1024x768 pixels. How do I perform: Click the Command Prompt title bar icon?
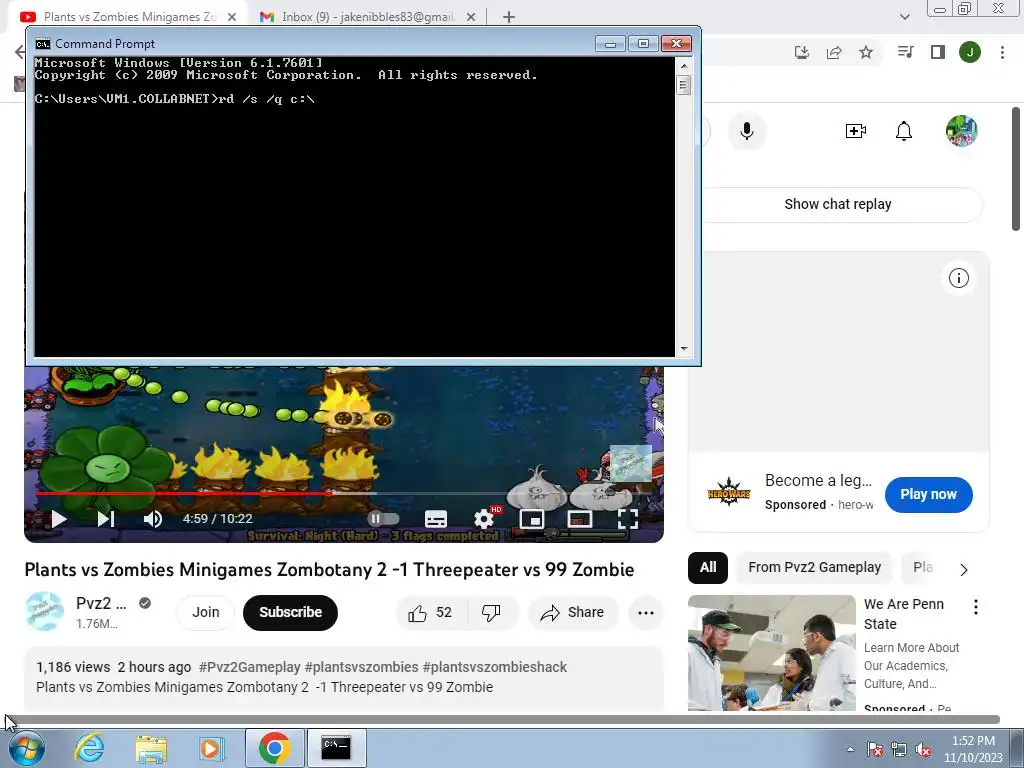42,44
